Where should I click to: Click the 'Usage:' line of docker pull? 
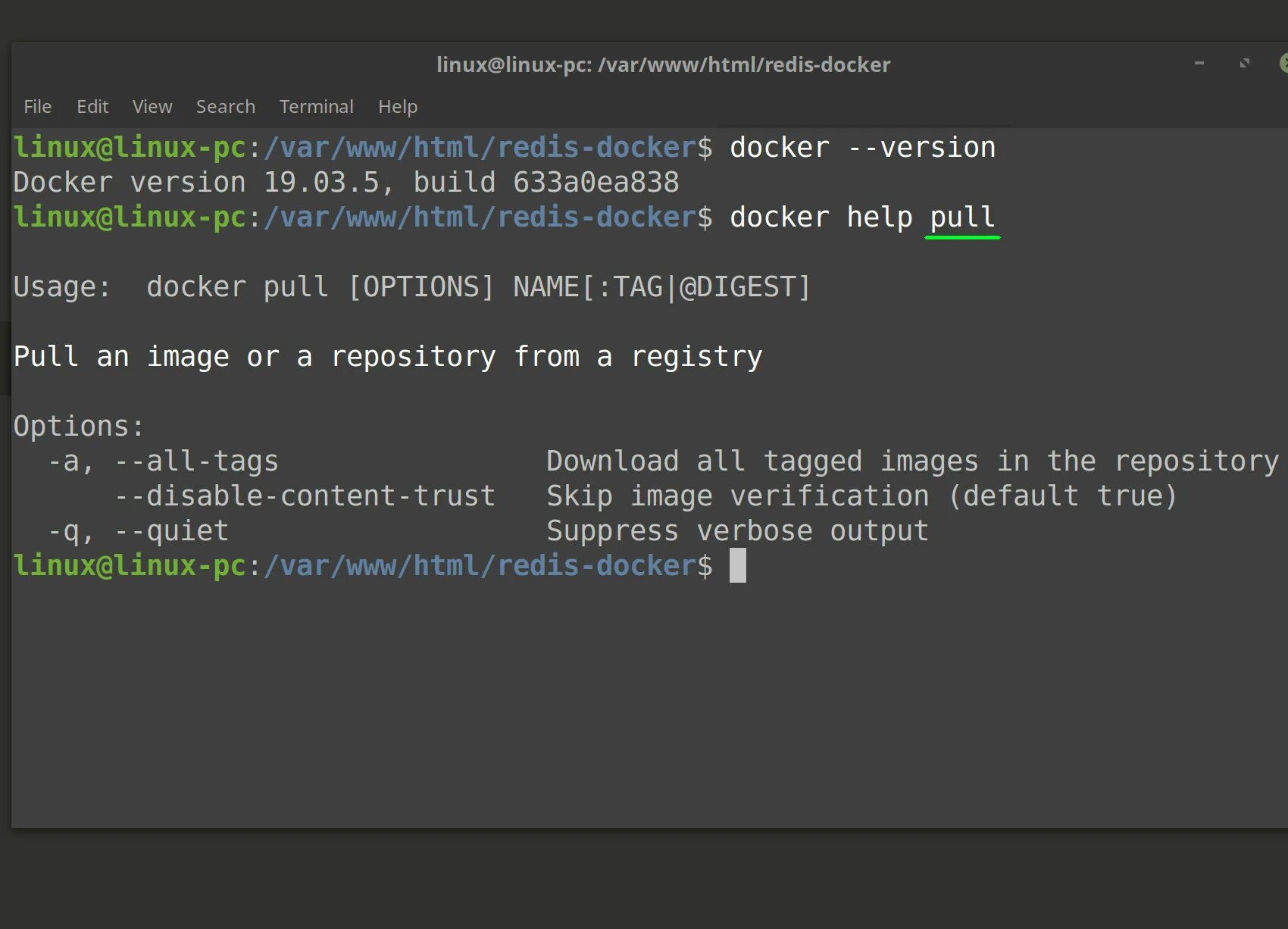(412, 287)
